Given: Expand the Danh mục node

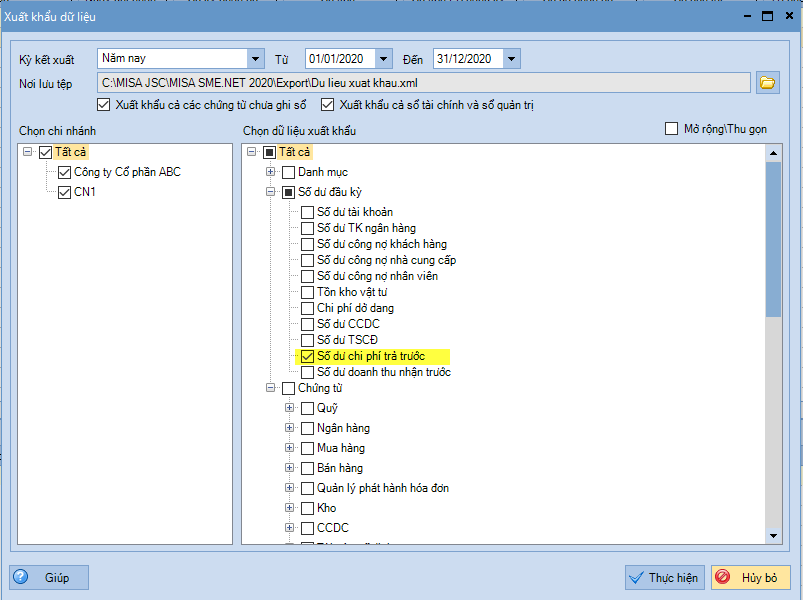Looking at the screenshot, I should pos(270,172).
